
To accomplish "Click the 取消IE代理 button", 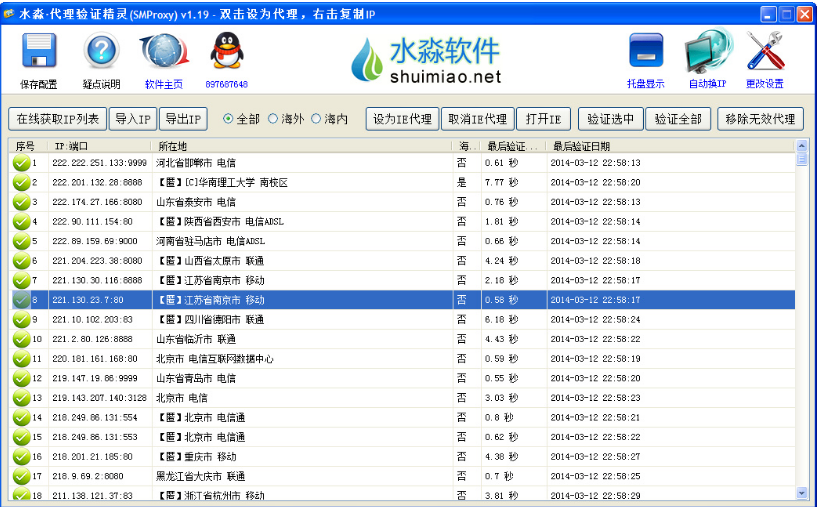I will (478, 119).
